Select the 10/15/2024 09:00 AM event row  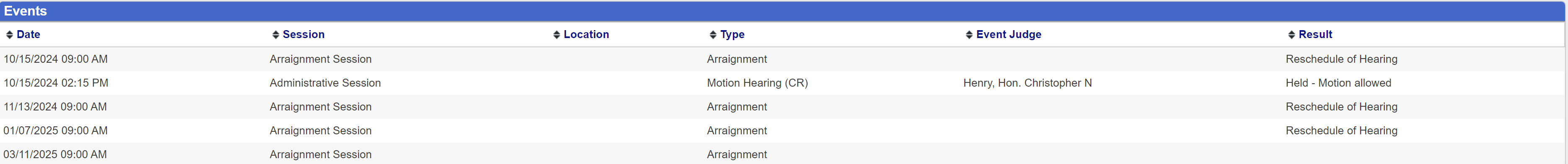(x=783, y=59)
